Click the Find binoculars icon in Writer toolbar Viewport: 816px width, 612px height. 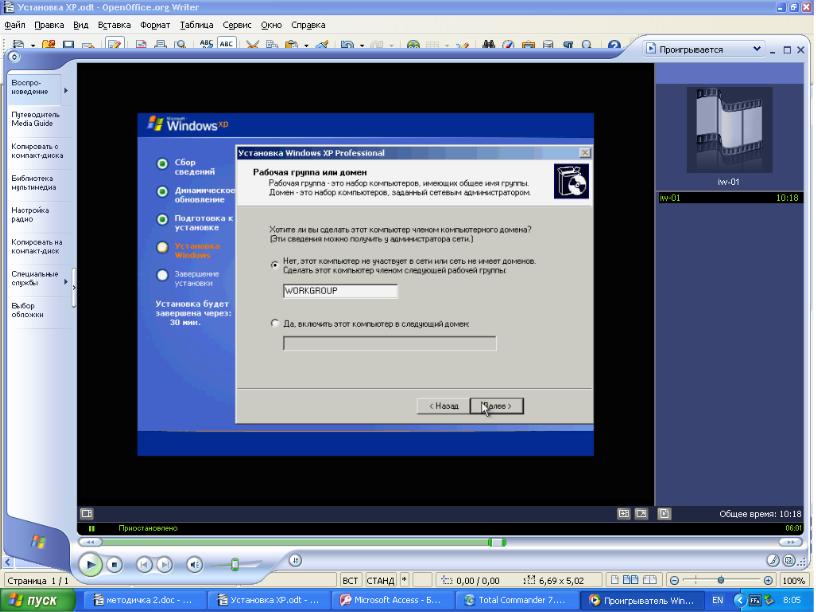pos(488,45)
